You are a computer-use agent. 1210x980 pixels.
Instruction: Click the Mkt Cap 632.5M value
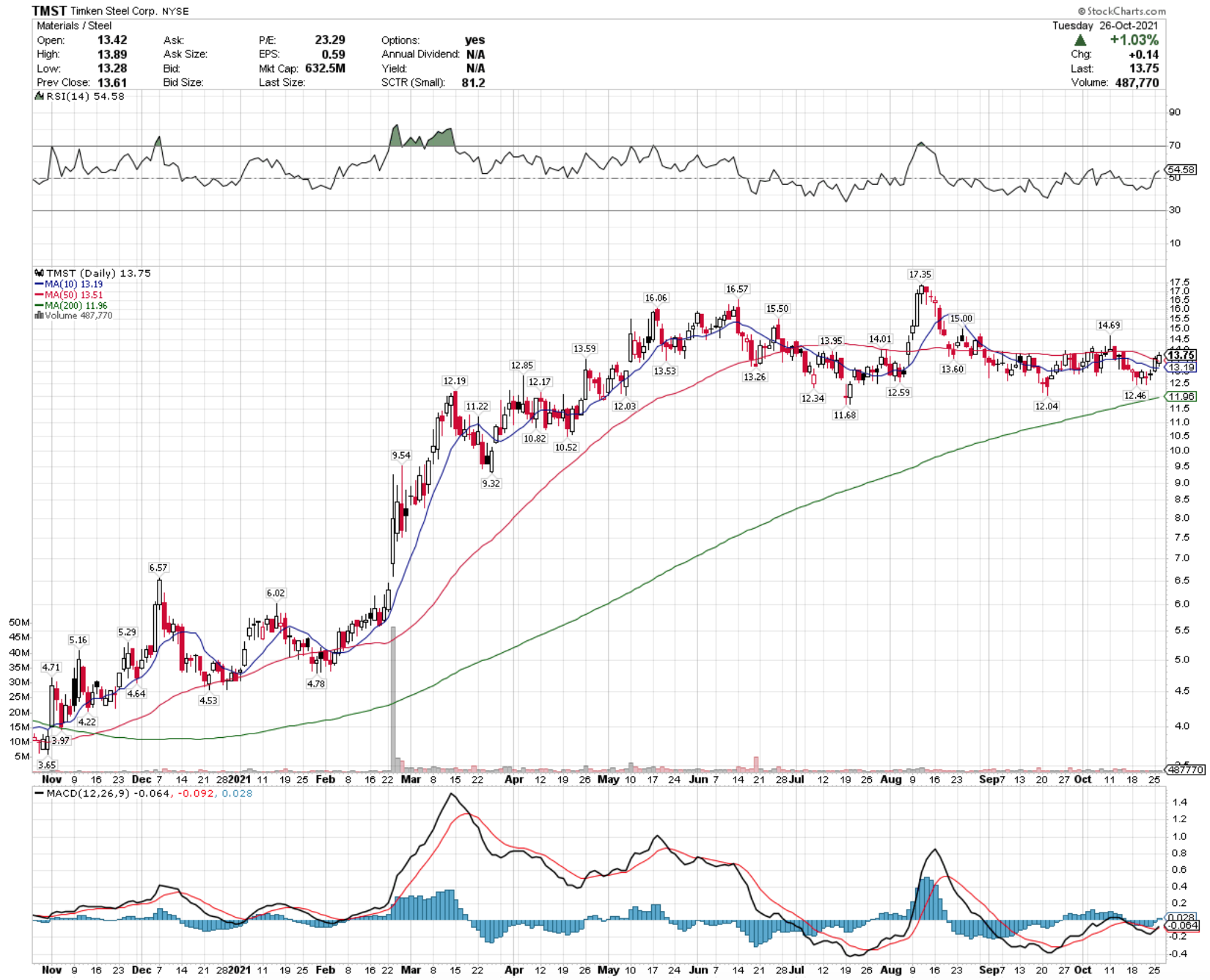click(325, 68)
